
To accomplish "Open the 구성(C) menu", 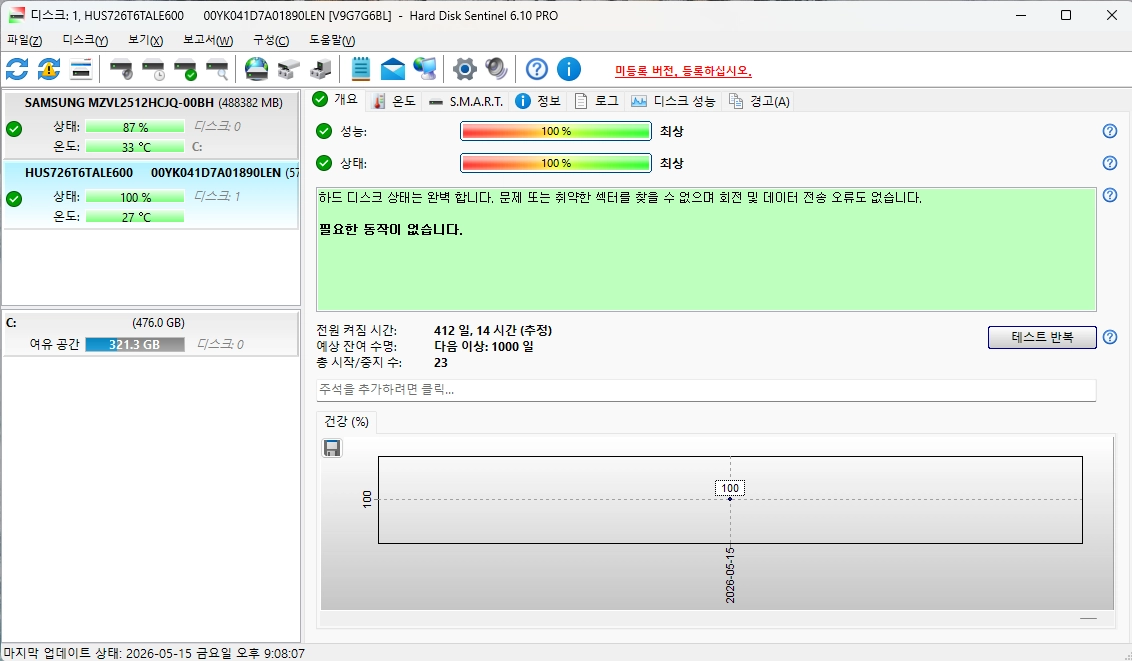I will coord(271,40).
